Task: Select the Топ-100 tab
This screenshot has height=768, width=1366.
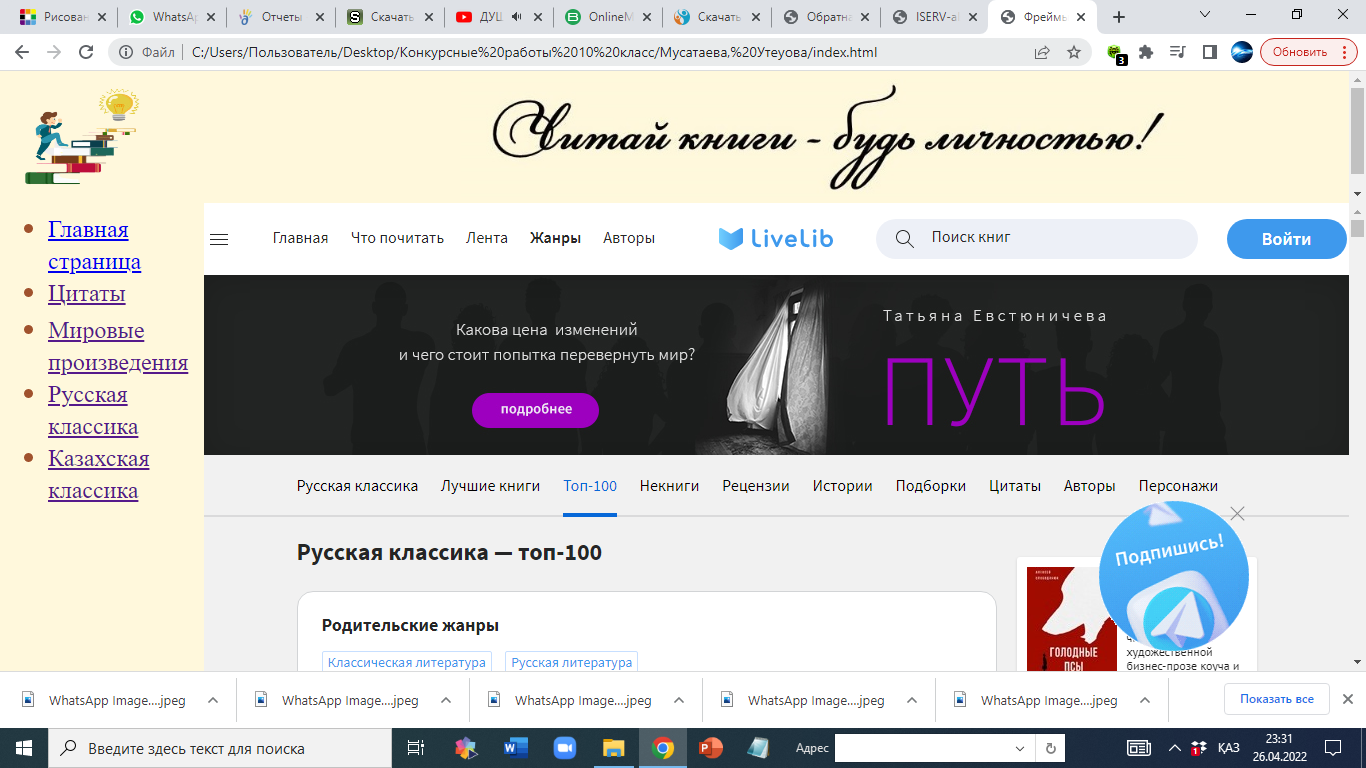Action: pyautogui.click(x=590, y=486)
